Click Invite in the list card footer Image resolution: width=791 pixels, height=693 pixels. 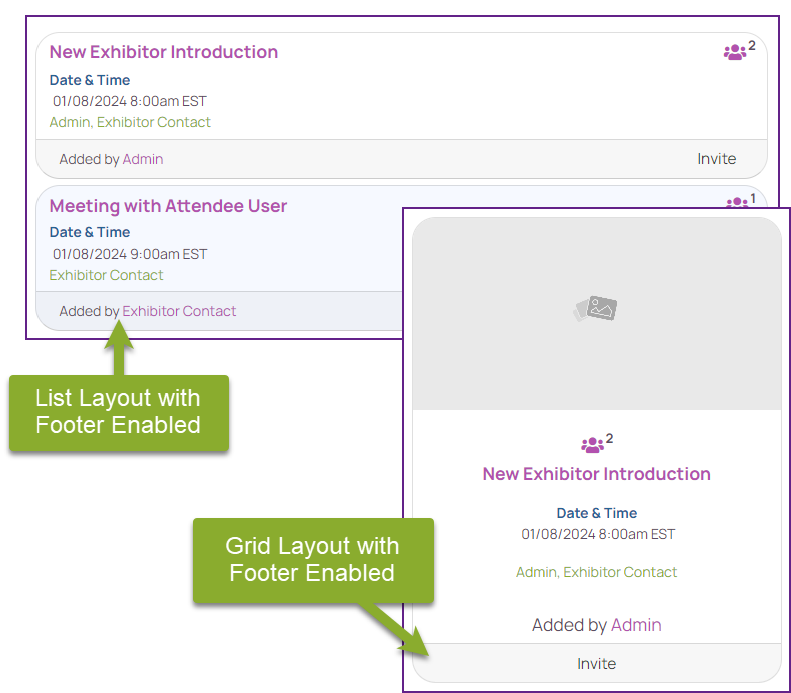(x=716, y=159)
